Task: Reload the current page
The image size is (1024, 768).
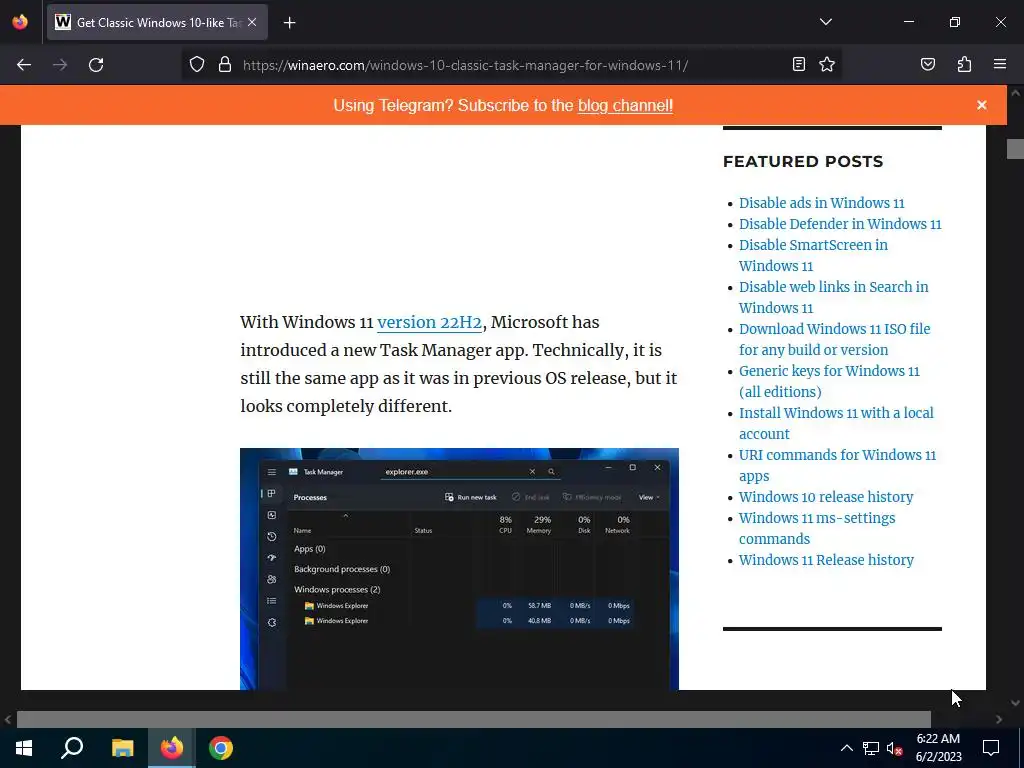Action: (96, 65)
